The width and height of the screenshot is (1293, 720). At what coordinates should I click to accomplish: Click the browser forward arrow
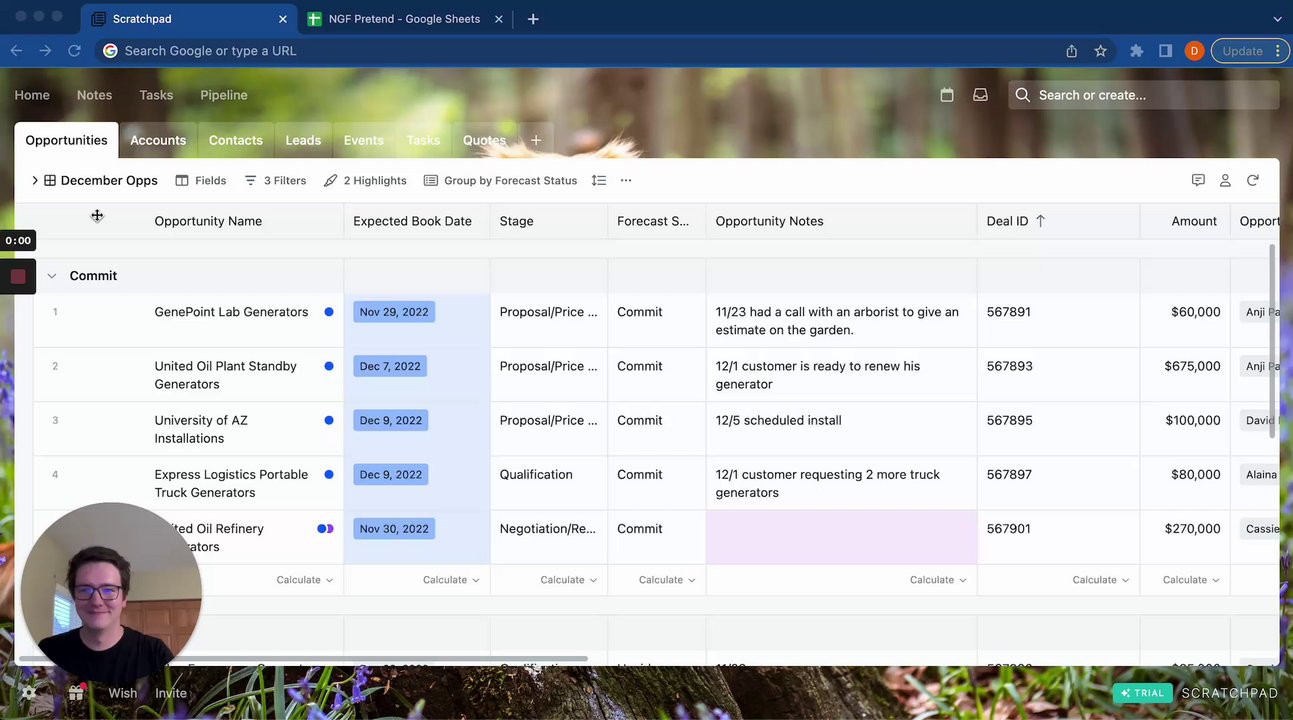pos(45,51)
